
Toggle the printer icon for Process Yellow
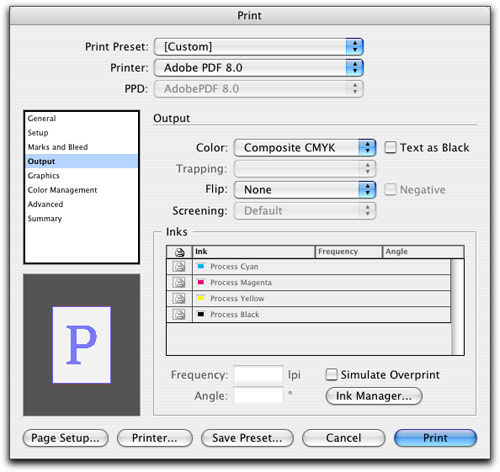(179, 298)
